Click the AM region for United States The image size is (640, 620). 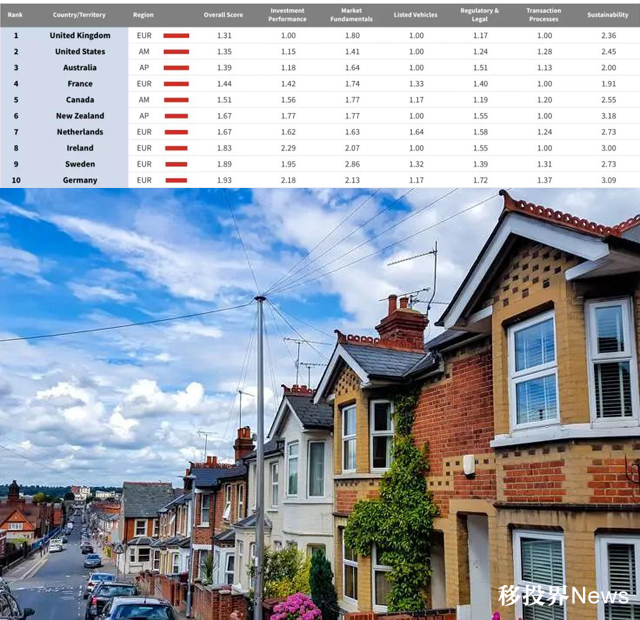click(x=144, y=51)
